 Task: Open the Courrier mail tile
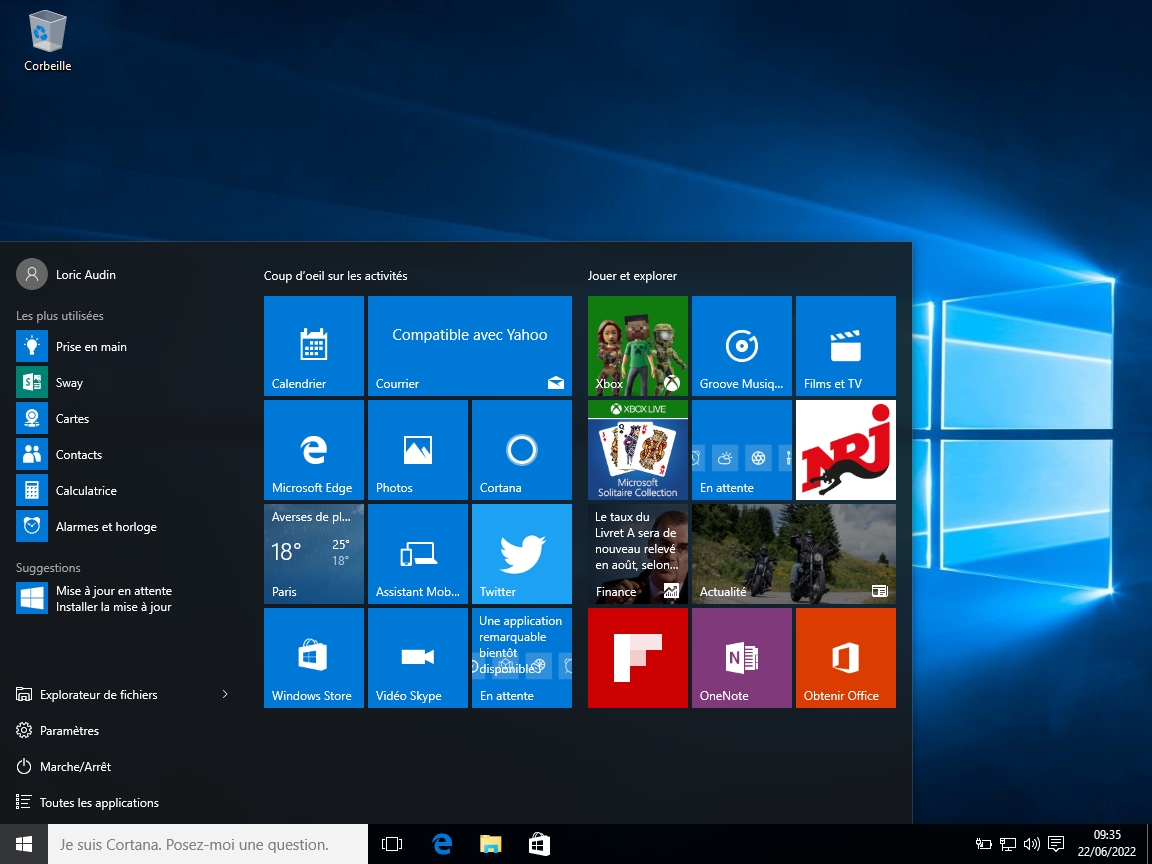pos(469,346)
